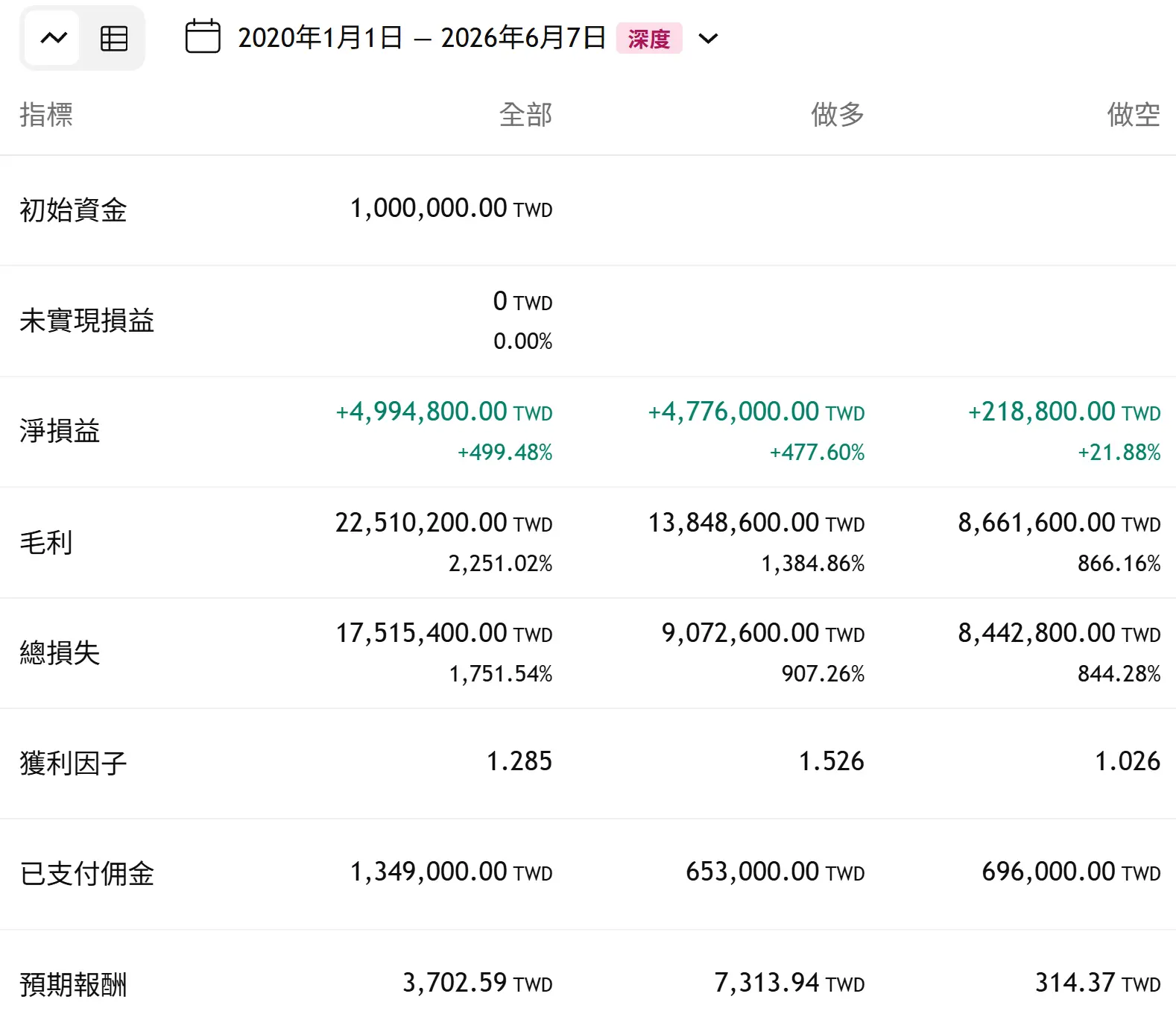Viewport: 1176px width, 1017px height.
Task: Click the 指標 column header
Action: (46, 115)
